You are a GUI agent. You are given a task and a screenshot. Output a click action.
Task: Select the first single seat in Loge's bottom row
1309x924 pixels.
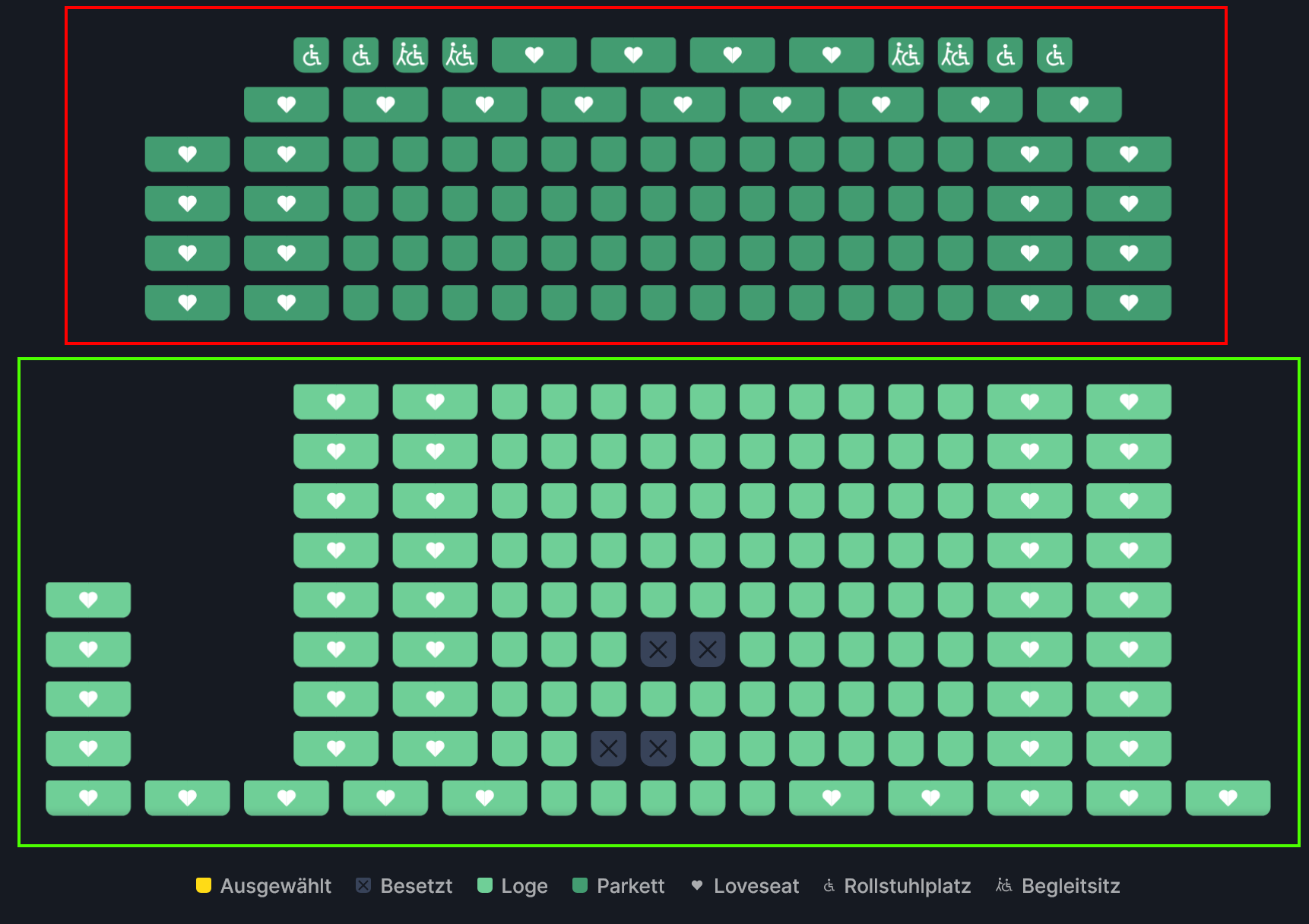[559, 798]
